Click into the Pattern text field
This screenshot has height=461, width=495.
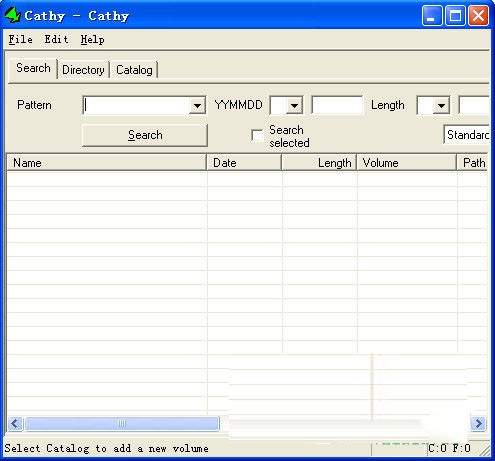pos(136,105)
